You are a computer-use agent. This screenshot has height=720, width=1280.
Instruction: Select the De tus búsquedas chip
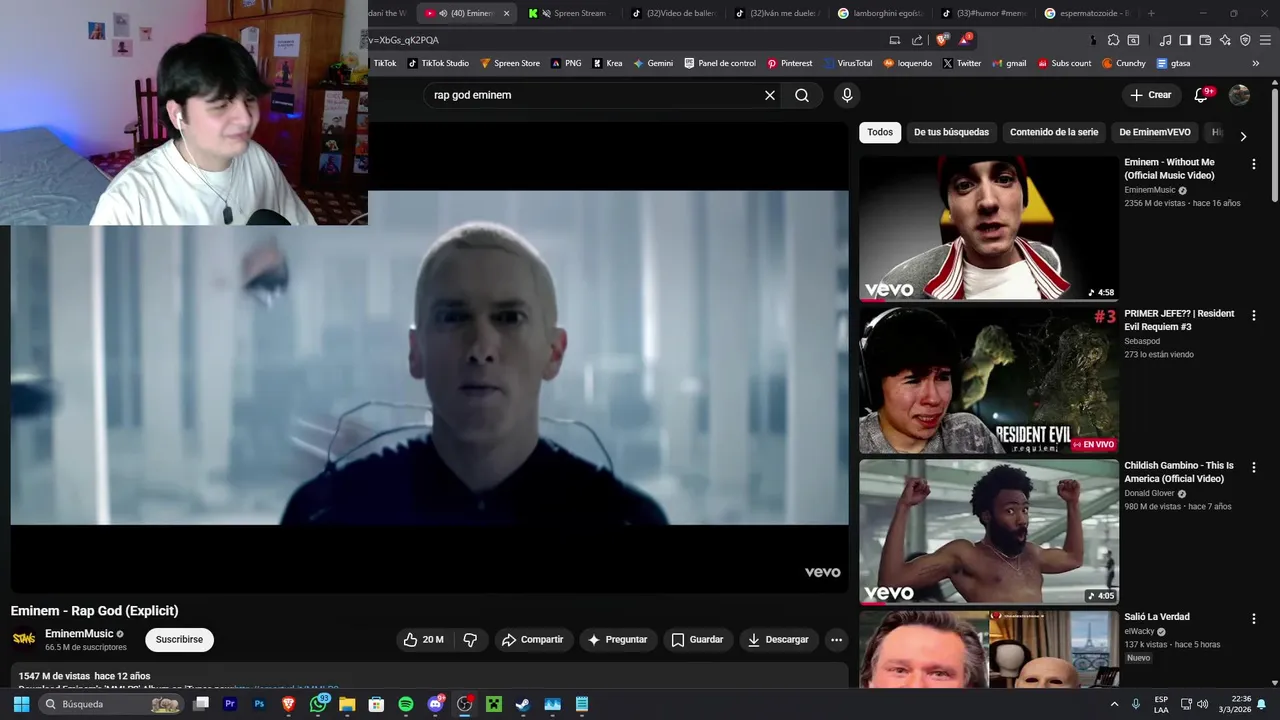pos(951,132)
